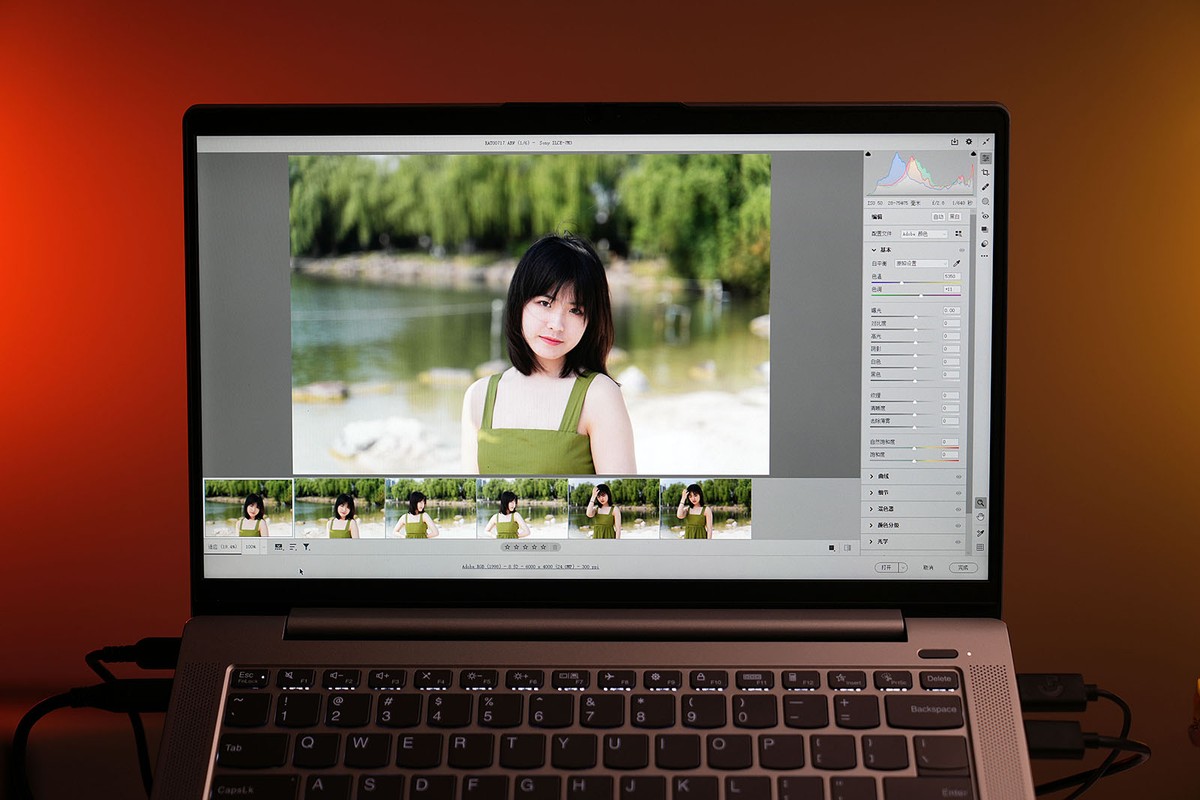Click the filmstrip options icon
The image size is (1200, 800).
[278, 547]
